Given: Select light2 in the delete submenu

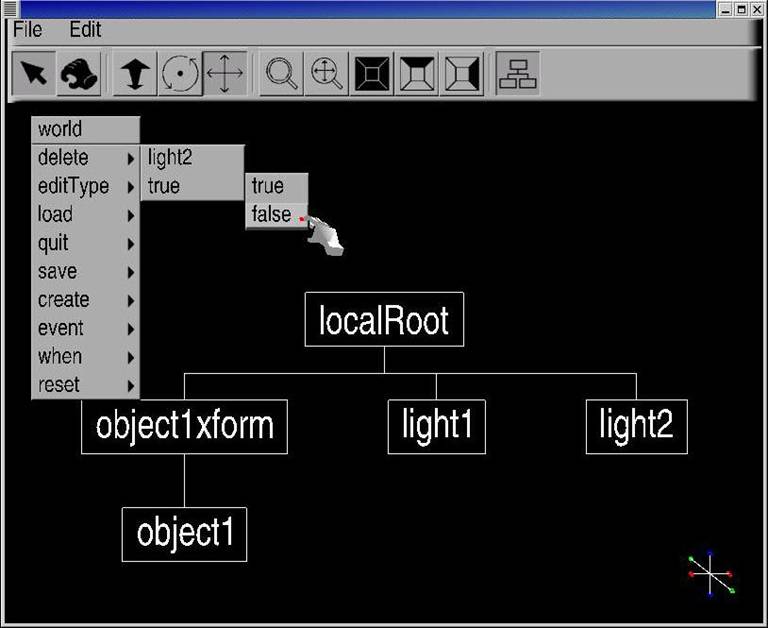Looking at the screenshot, I should pyautogui.click(x=192, y=158).
